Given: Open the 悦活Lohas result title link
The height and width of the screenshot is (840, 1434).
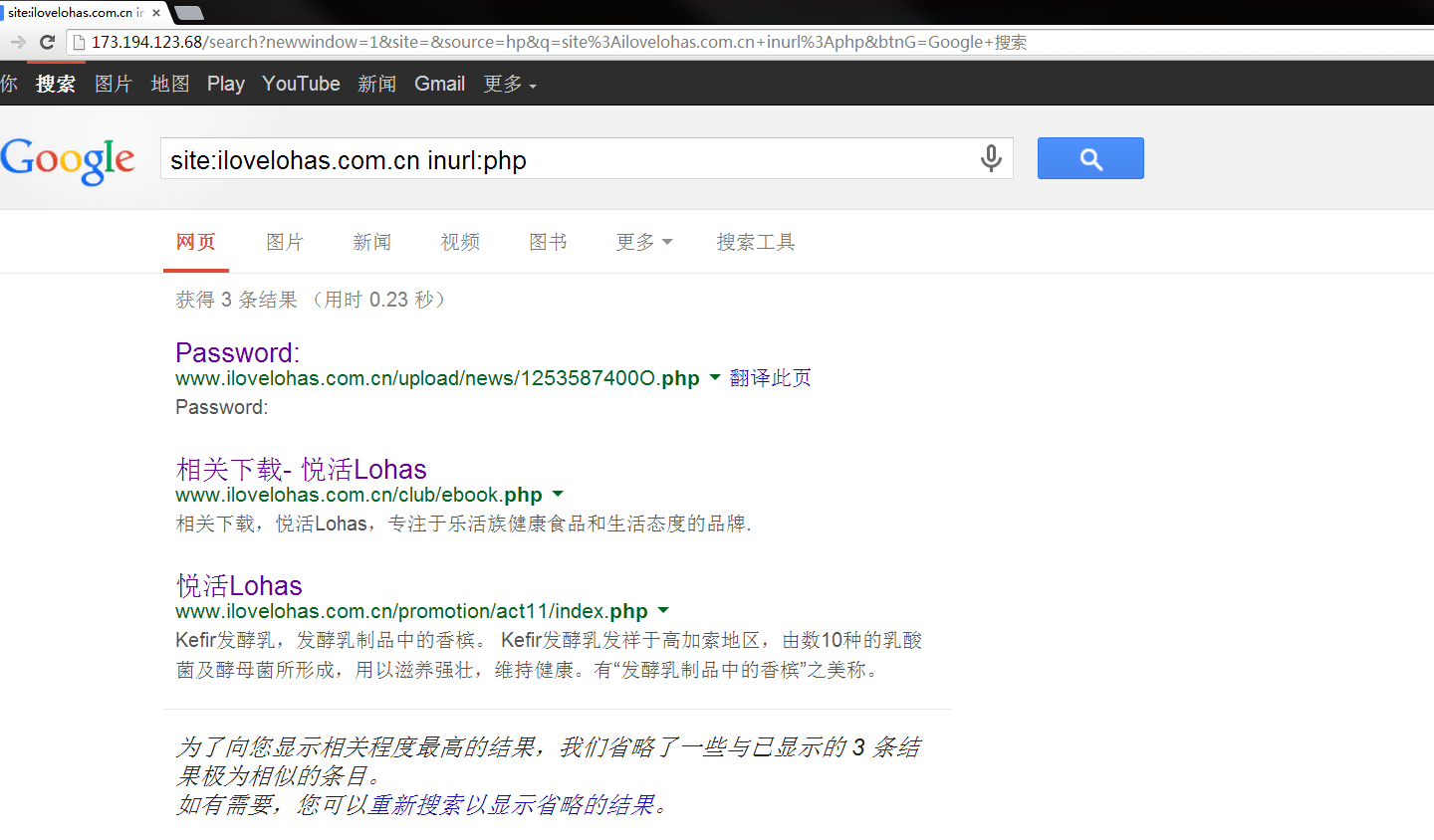Looking at the screenshot, I should tap(239, 585).
